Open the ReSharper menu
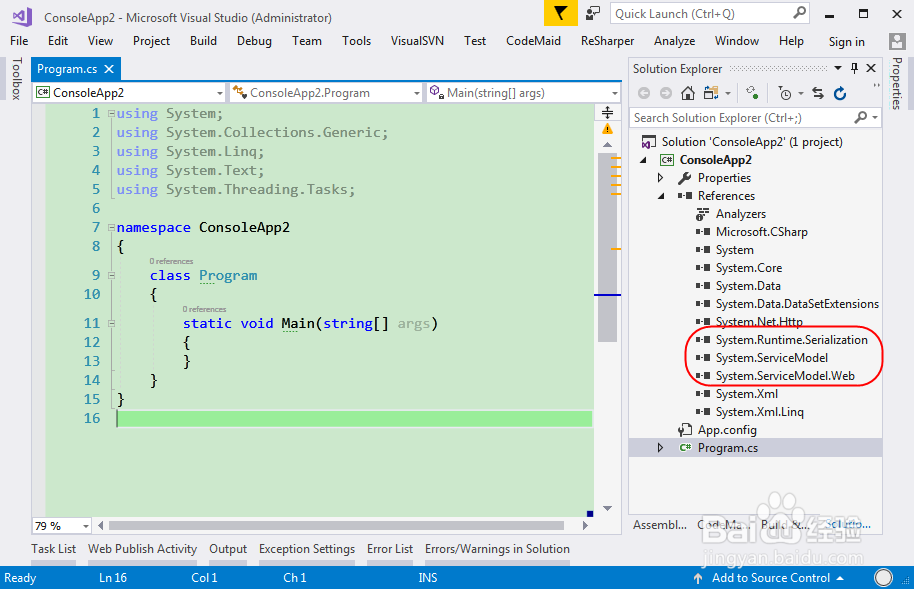The image size is (914, 589). (607, 41)
